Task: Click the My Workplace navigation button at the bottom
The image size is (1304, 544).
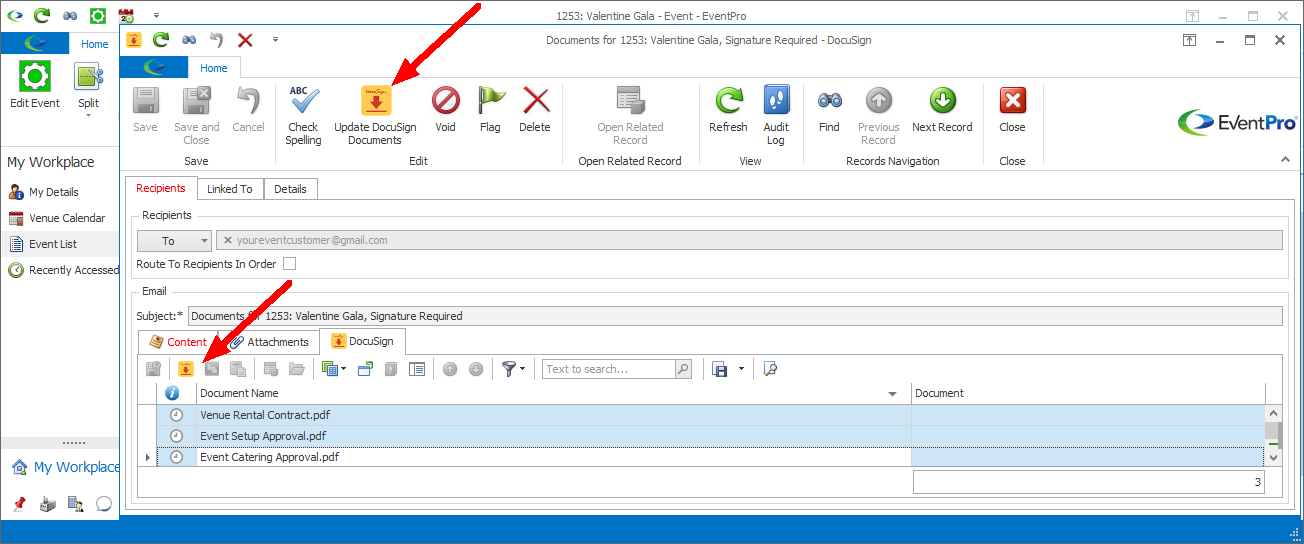Action: point(64,467)
